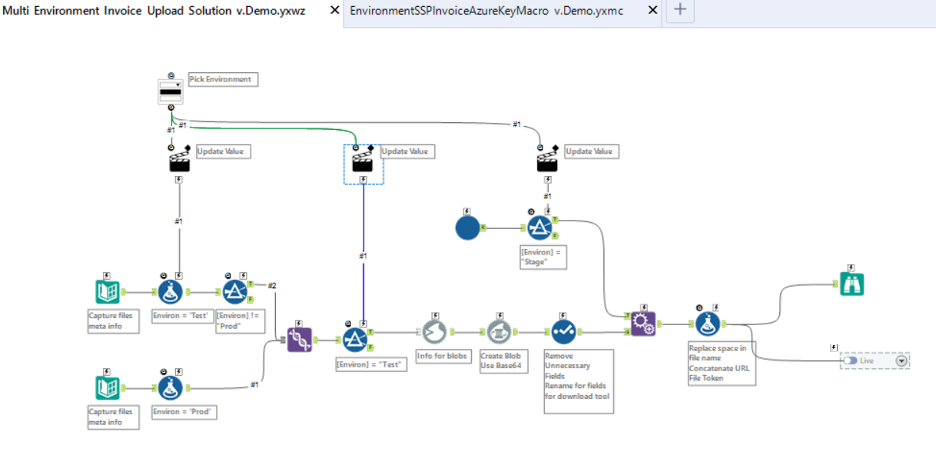Image resolution: width=936 pixels, height=456 pixels.
Task: Open a new workflow tab with plus button
Action: pos(680,10)
